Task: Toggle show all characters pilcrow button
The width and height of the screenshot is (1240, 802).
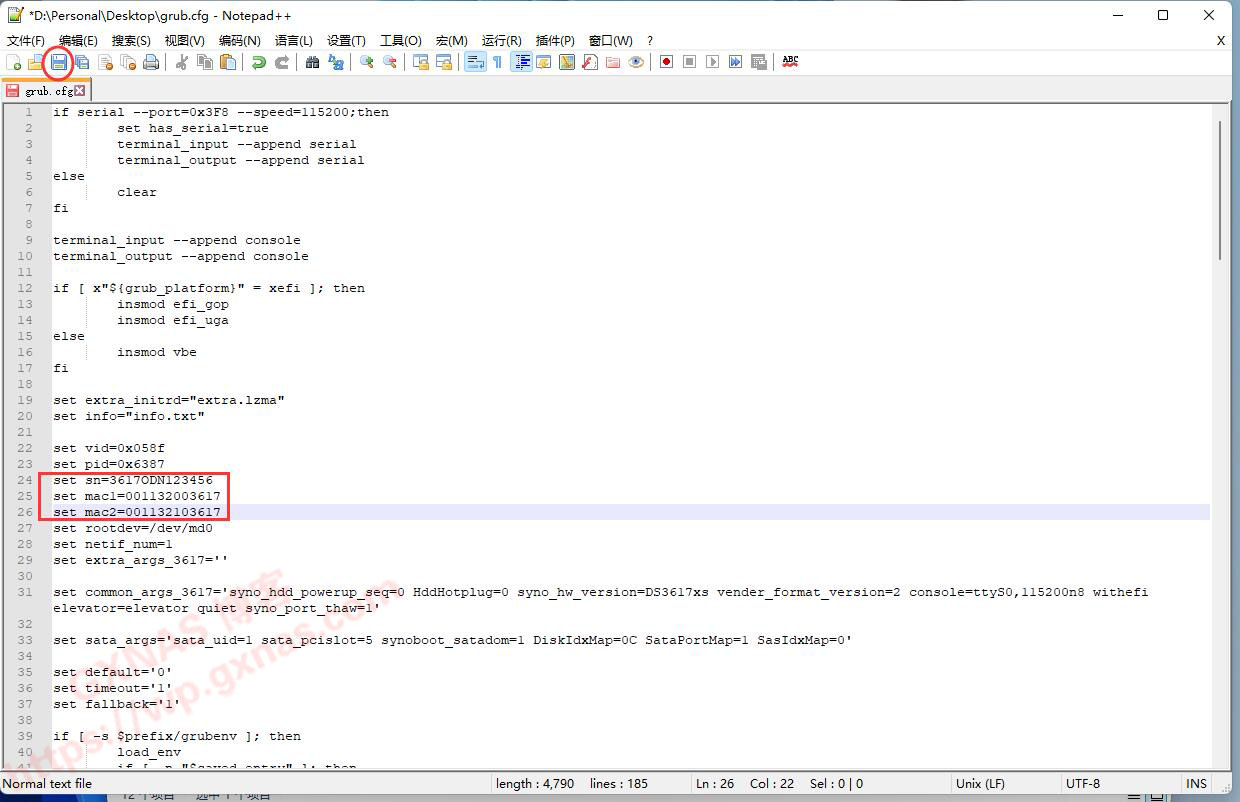Action: [497, 62]
